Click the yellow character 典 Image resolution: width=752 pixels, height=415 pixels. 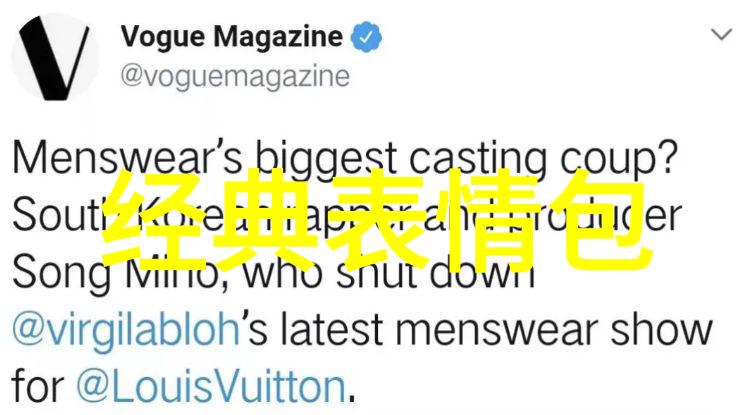tap(265, 219)
